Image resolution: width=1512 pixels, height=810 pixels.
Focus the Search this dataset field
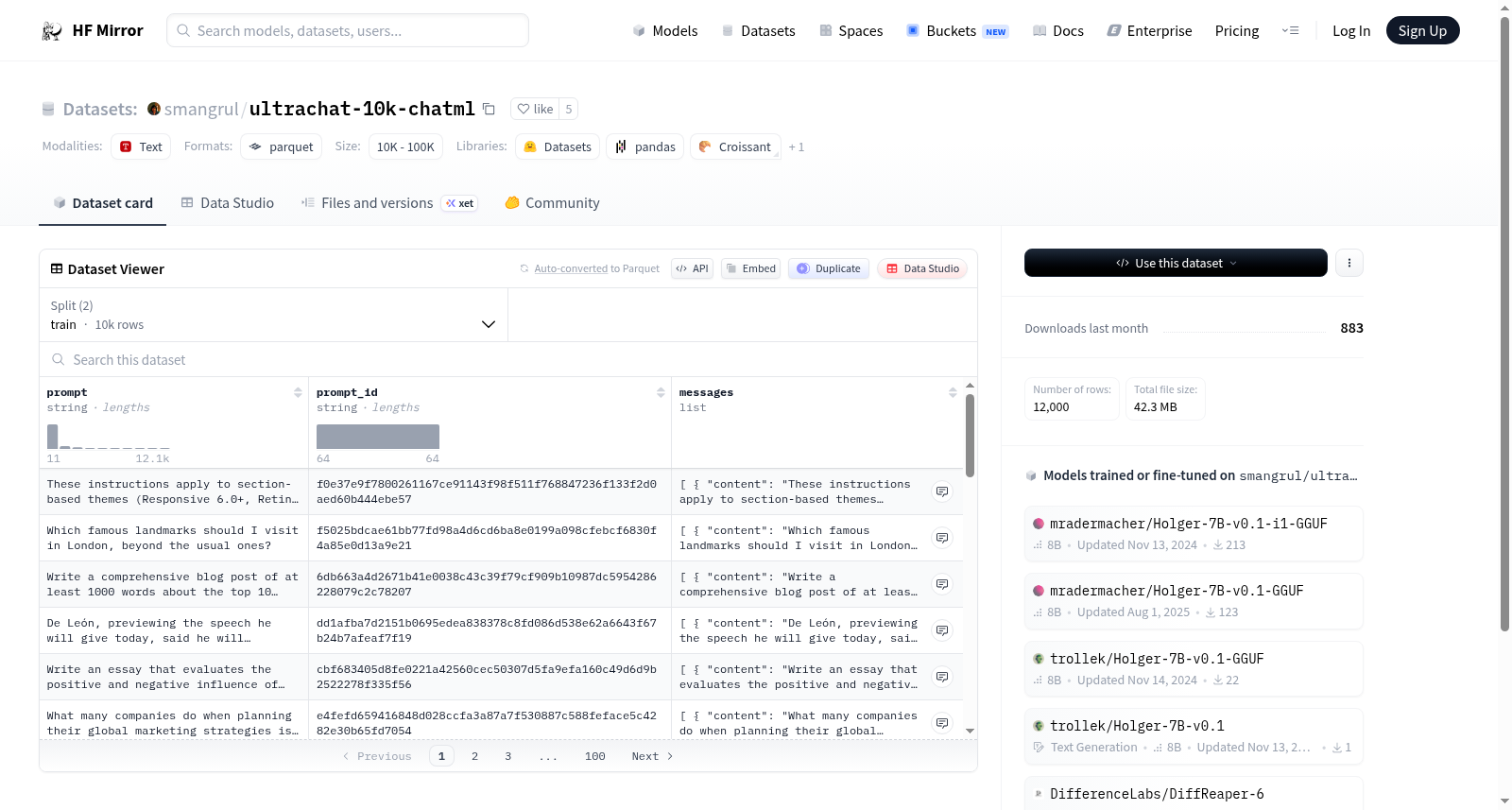click(x=508, y=359)
